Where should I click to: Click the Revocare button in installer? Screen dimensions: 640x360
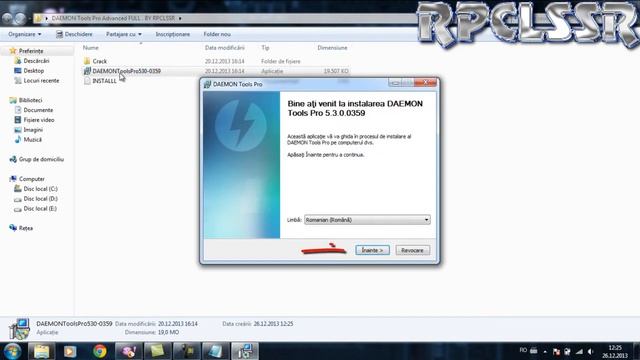(412, 250)
